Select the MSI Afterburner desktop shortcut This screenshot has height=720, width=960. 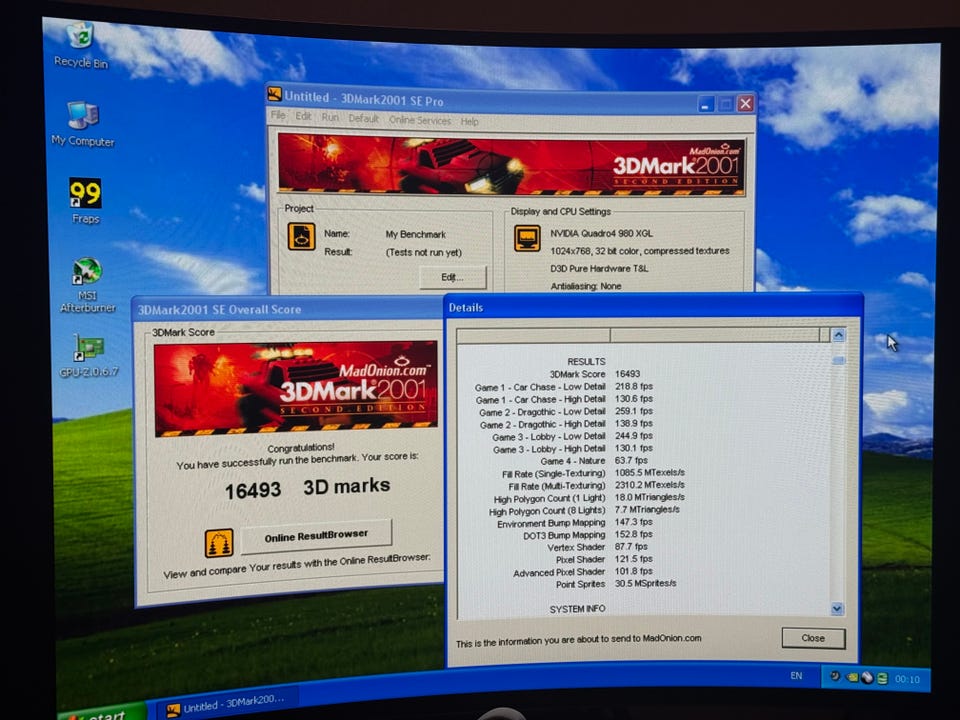coord(88,285)
